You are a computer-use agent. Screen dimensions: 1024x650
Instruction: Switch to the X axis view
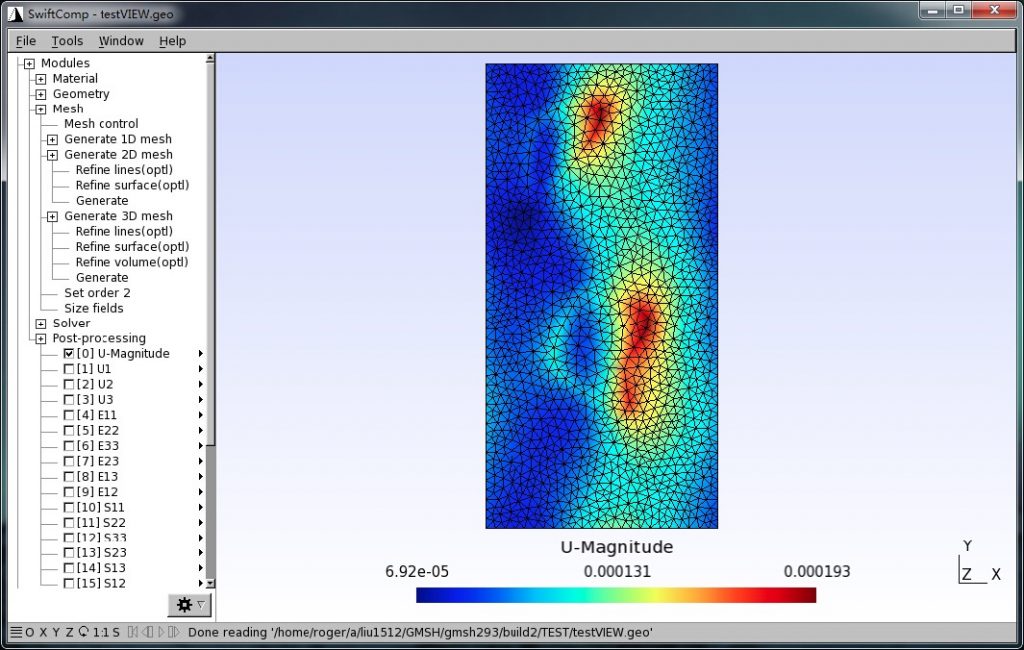43,632
